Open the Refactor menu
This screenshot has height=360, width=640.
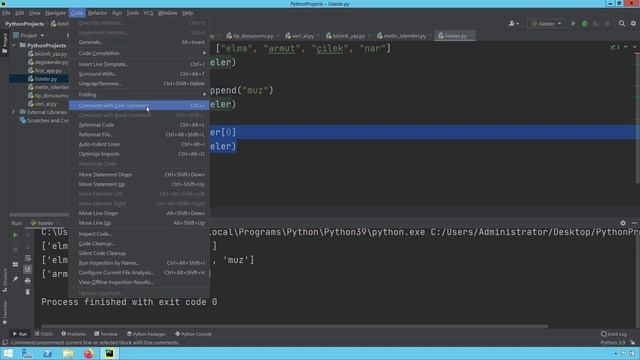tap(97, 13)
